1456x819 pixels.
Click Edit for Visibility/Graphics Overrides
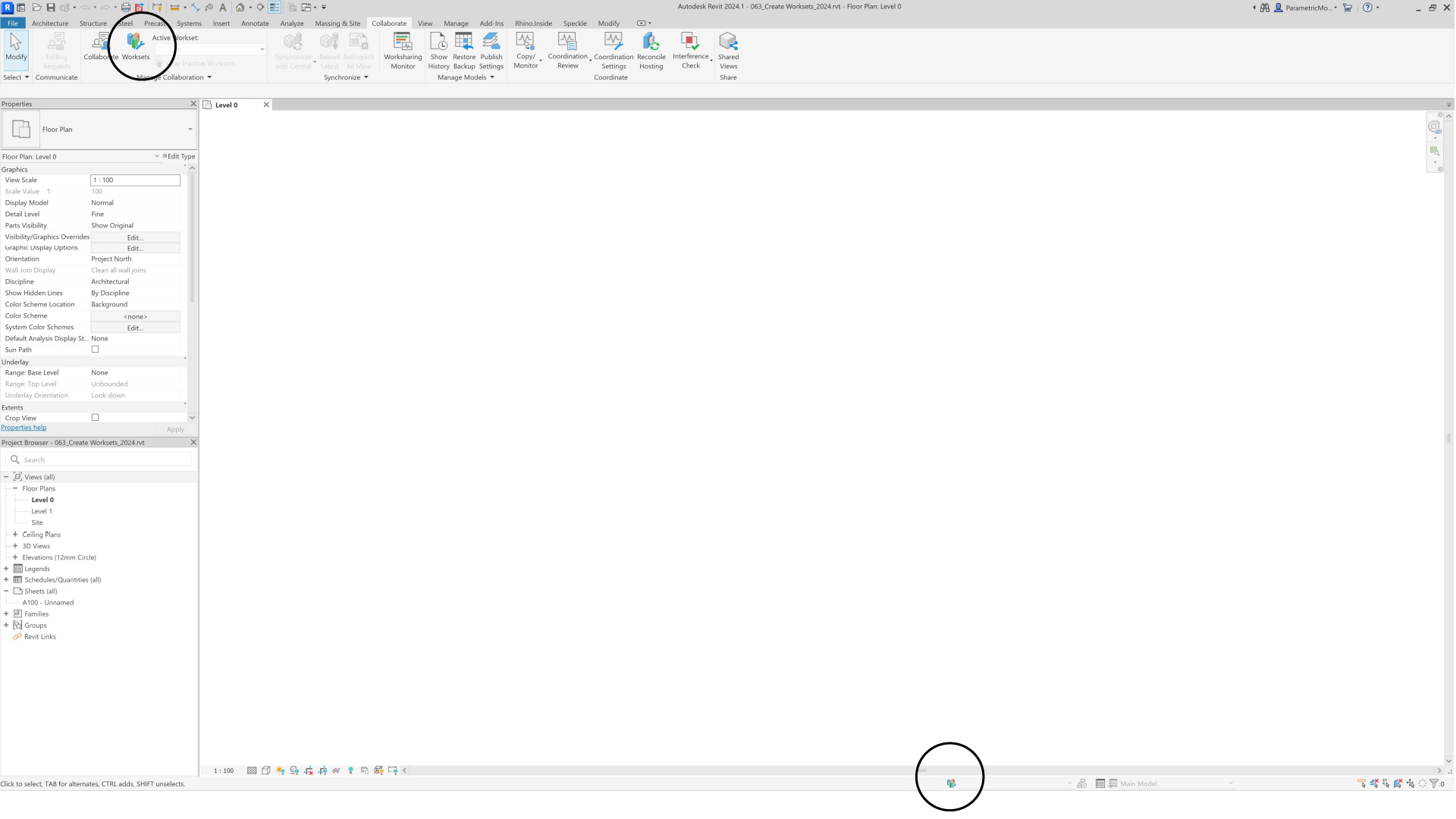(x=134, y=237)
